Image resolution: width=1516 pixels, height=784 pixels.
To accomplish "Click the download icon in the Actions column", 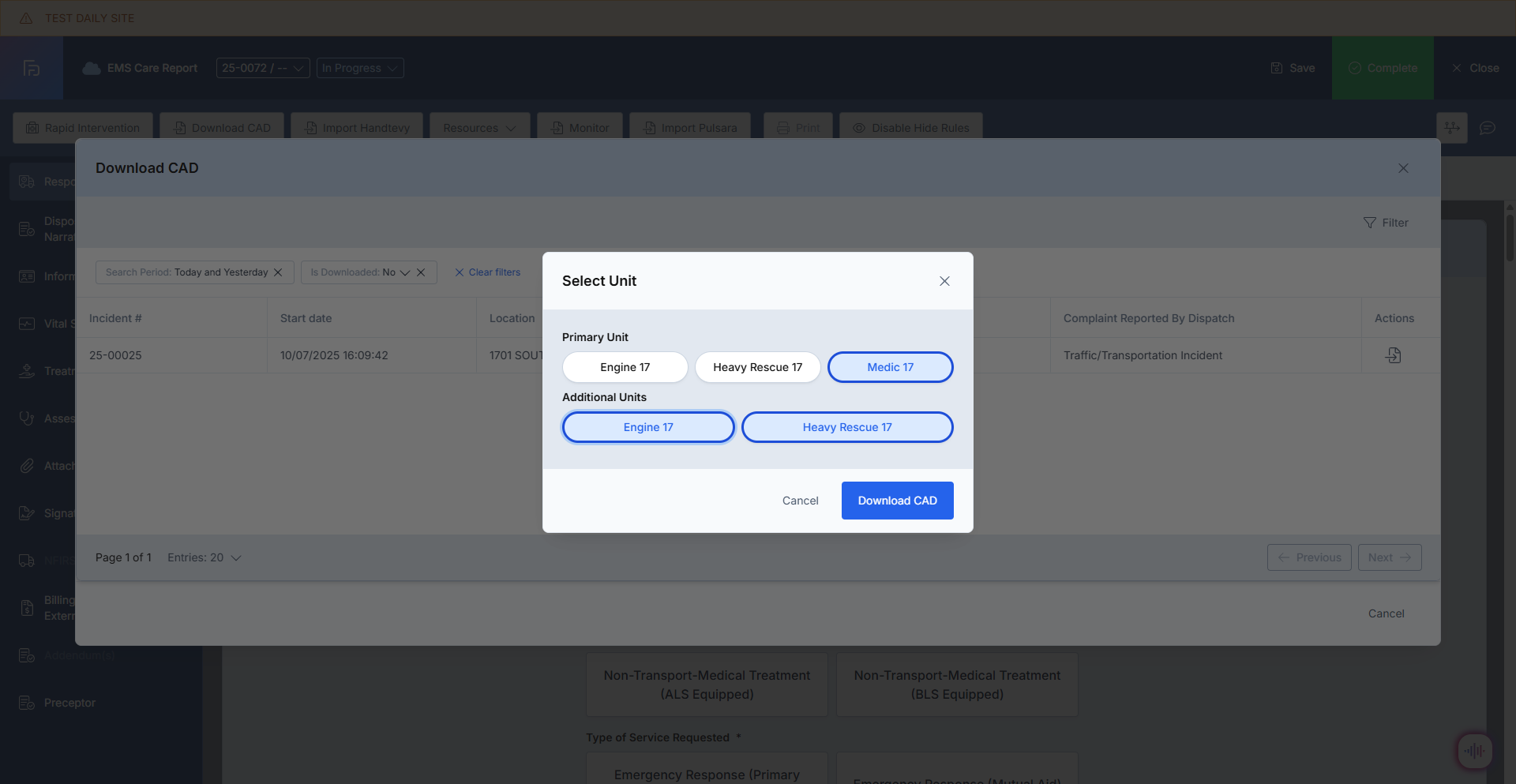I will point(1393,355).
